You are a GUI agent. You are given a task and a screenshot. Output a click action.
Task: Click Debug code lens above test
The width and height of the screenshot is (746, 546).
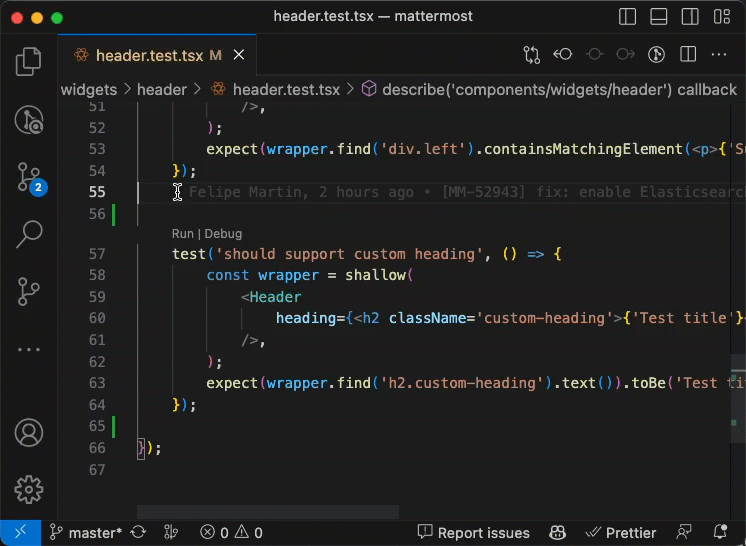pos(223,234)
